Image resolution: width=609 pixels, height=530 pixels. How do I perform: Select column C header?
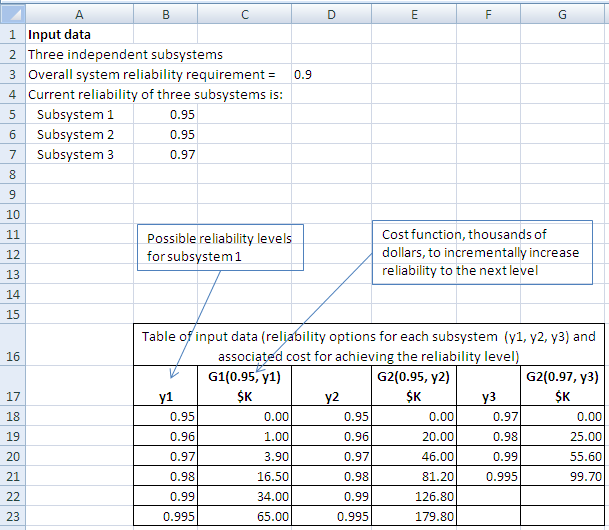(244, 14)
